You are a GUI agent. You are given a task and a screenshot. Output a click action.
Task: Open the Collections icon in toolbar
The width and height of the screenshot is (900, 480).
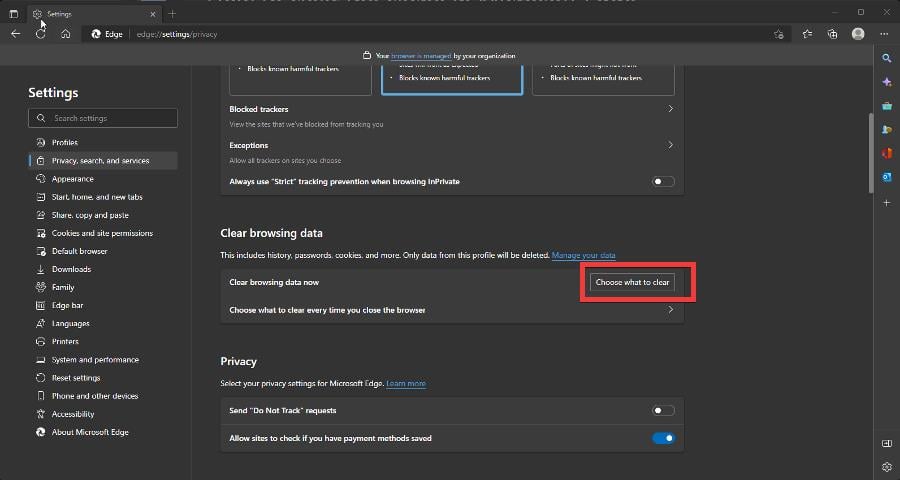[832, 34]
